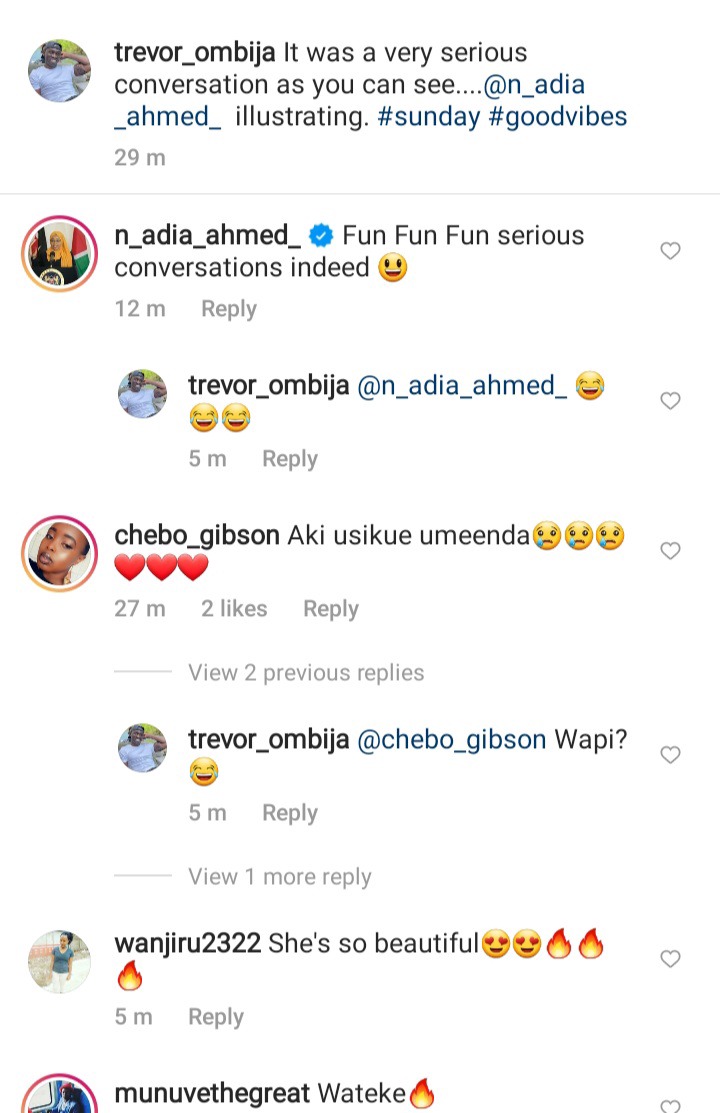Expand View 1 more reply
This screenshot has width=720, height=1113.
coord(280,877)
